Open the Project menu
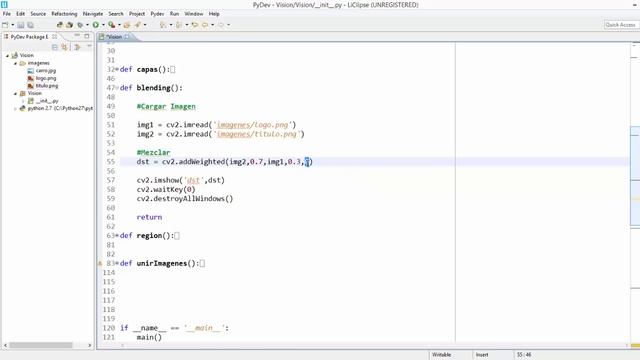Image resolution: width=640 pixels, height=360 pixels. point(137,14)
